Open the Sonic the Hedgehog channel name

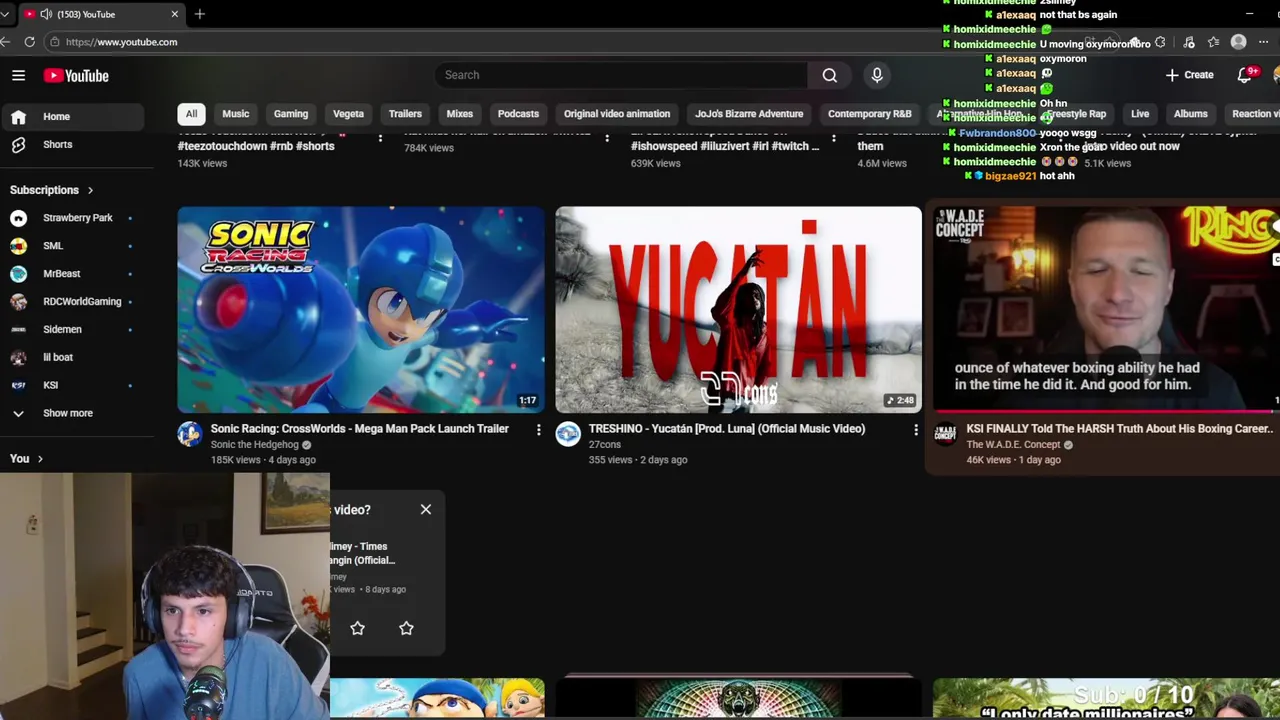coord(255,445)
